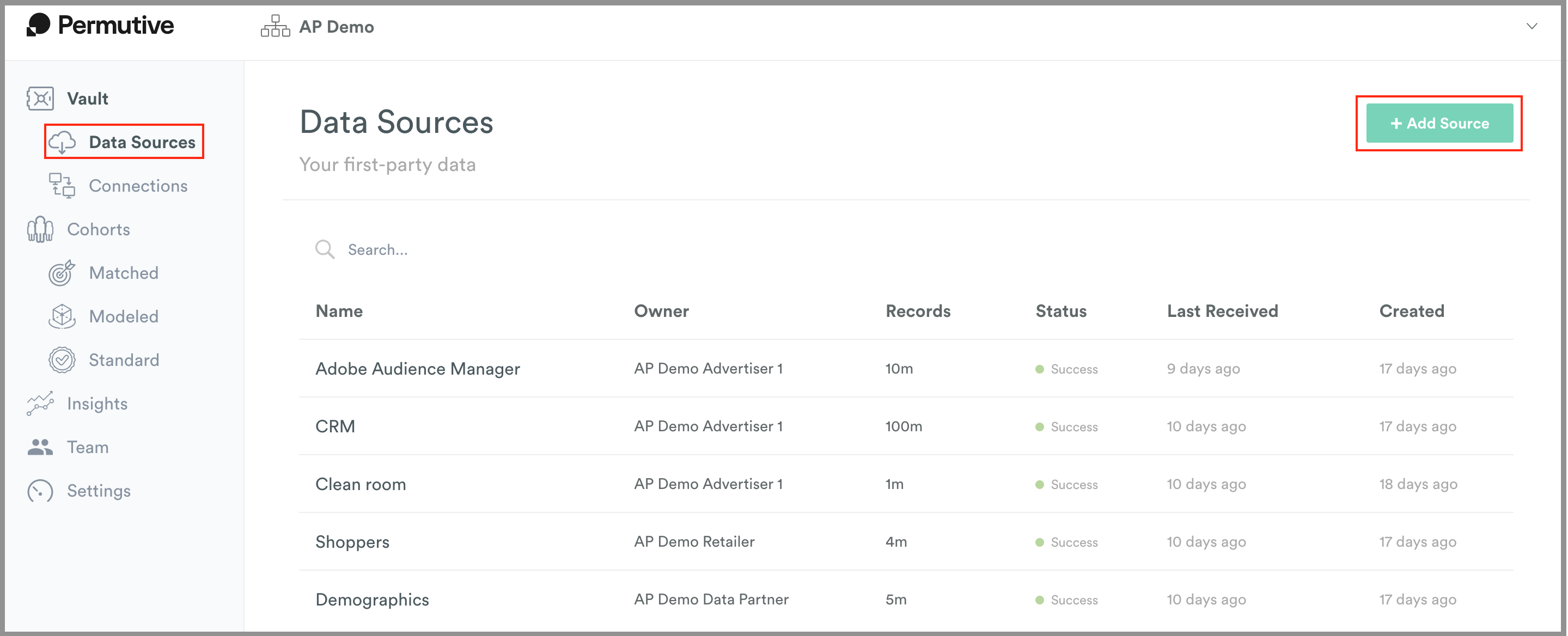Open Settings in the sidebar
The image size is (1568, 636).
(x=99, y=491)
